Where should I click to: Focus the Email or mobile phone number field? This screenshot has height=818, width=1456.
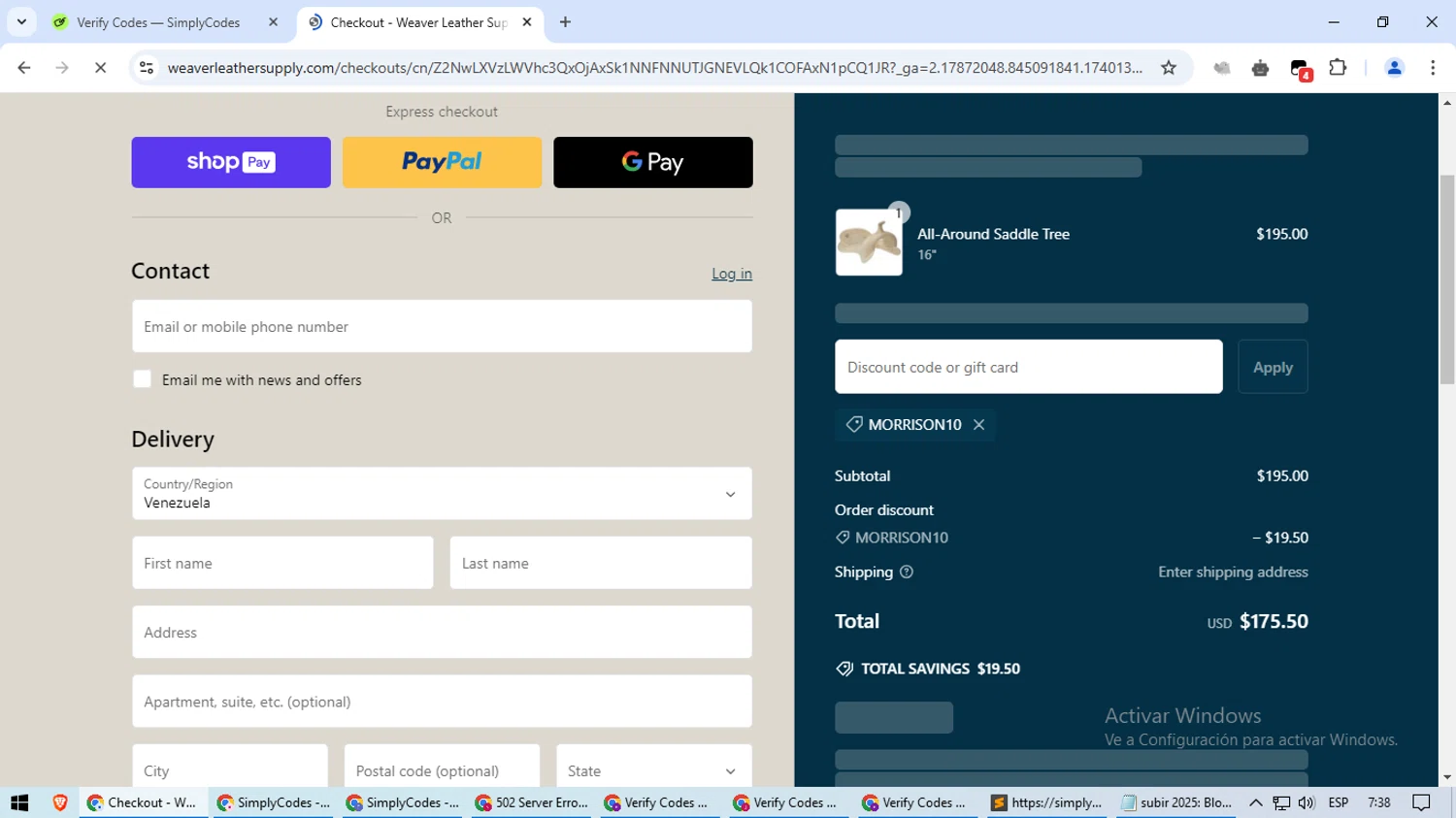tap(442, 326)
